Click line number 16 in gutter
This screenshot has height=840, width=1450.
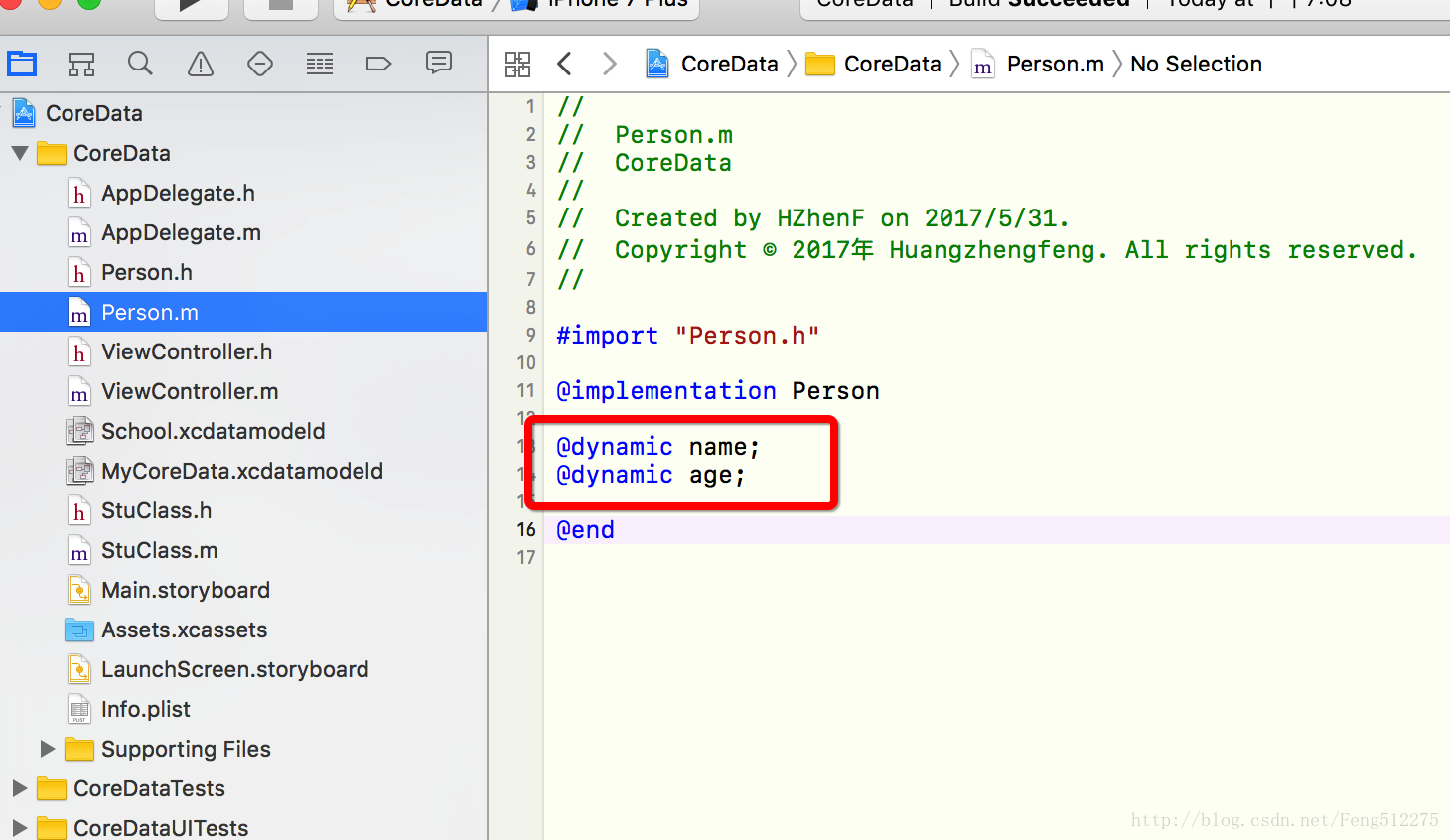[x=526, y=530]
